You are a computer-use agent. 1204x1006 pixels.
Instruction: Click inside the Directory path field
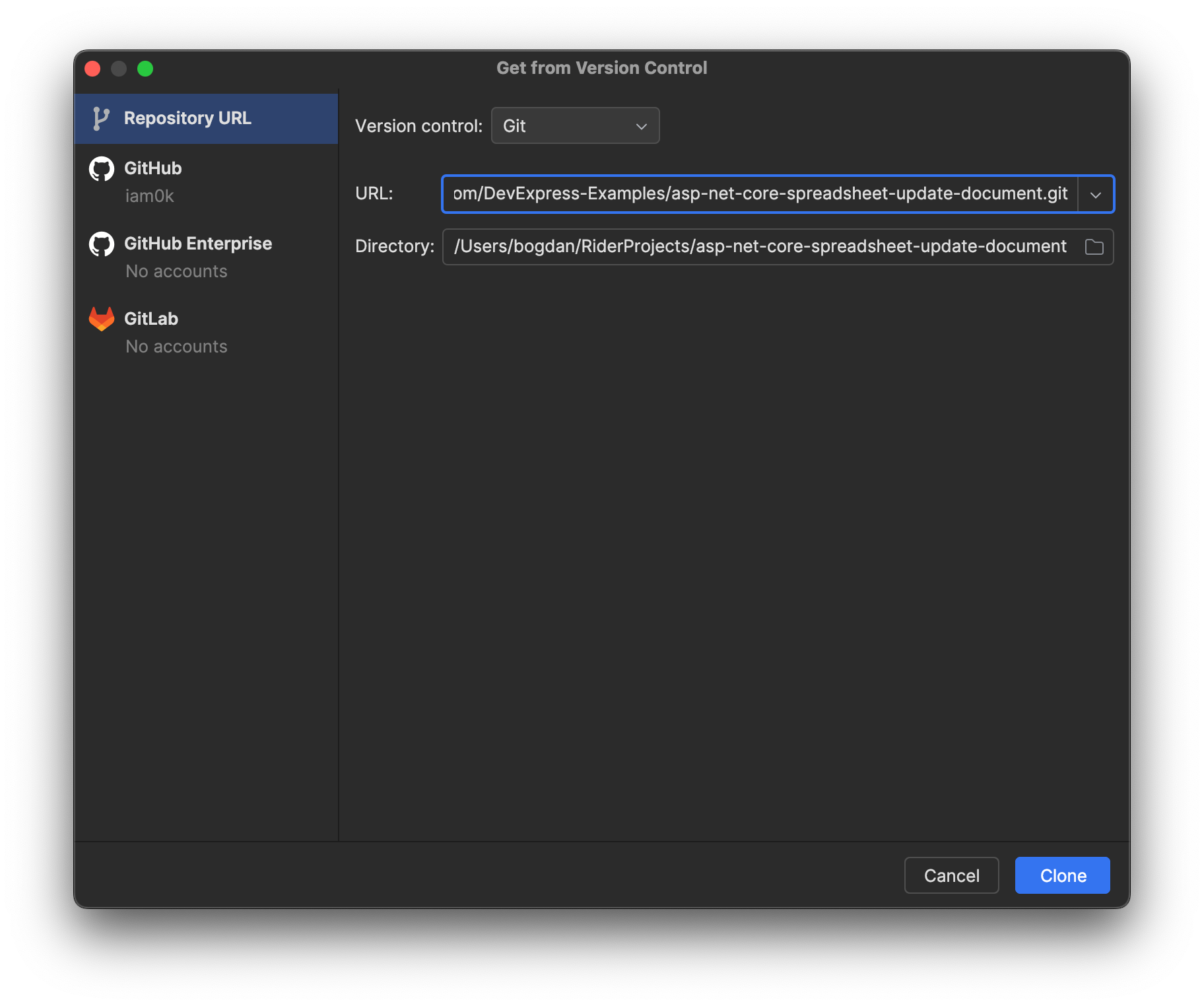coord(759,247)
